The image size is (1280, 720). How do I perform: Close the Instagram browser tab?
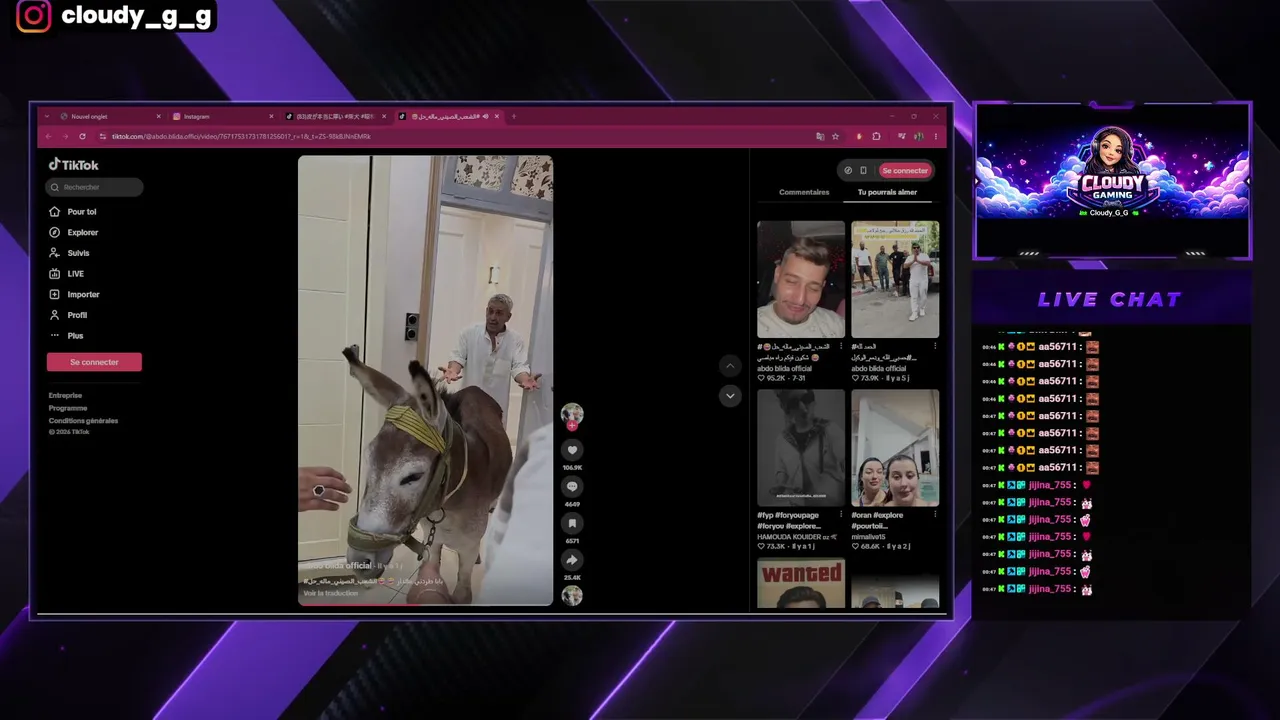click(x=271, y=116)
